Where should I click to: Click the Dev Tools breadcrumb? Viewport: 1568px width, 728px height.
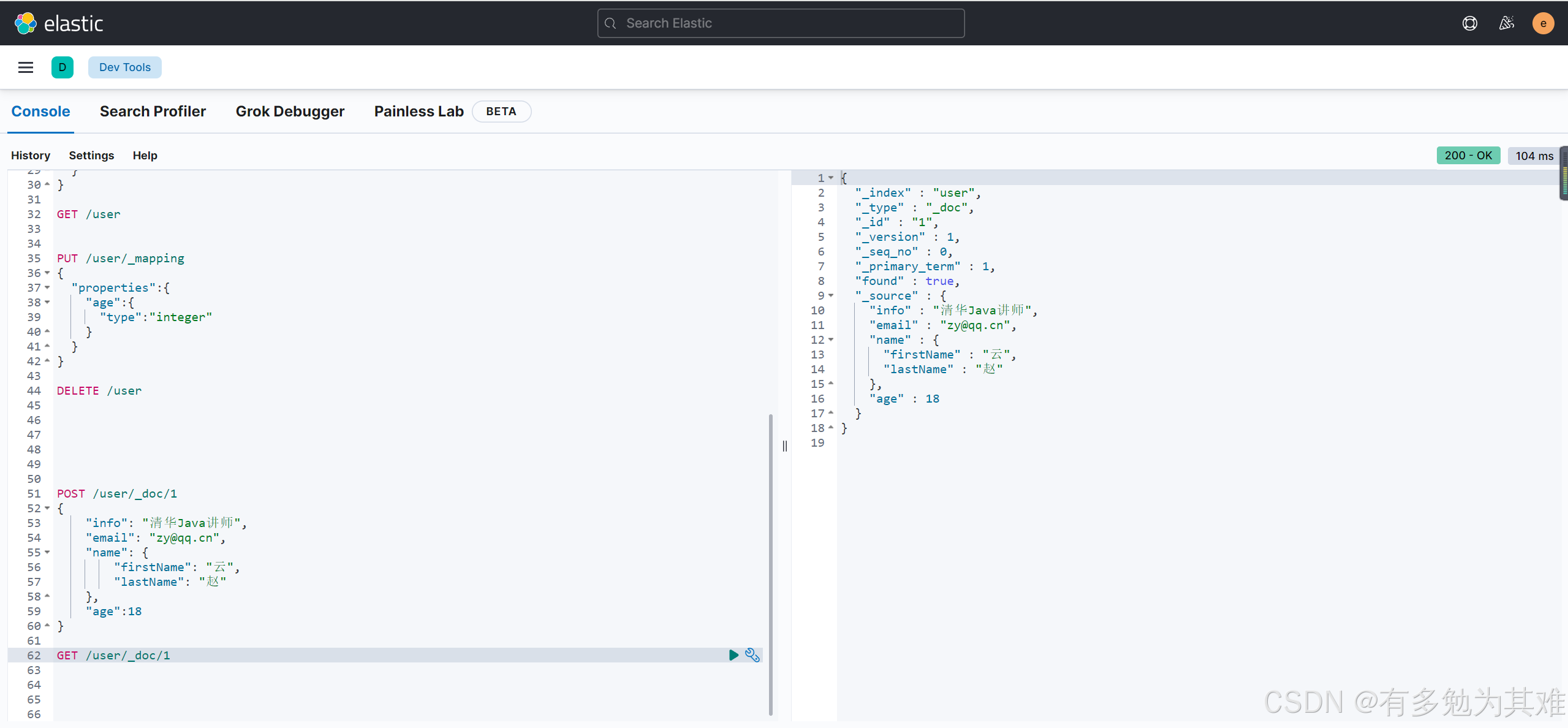tap(124, 67)
